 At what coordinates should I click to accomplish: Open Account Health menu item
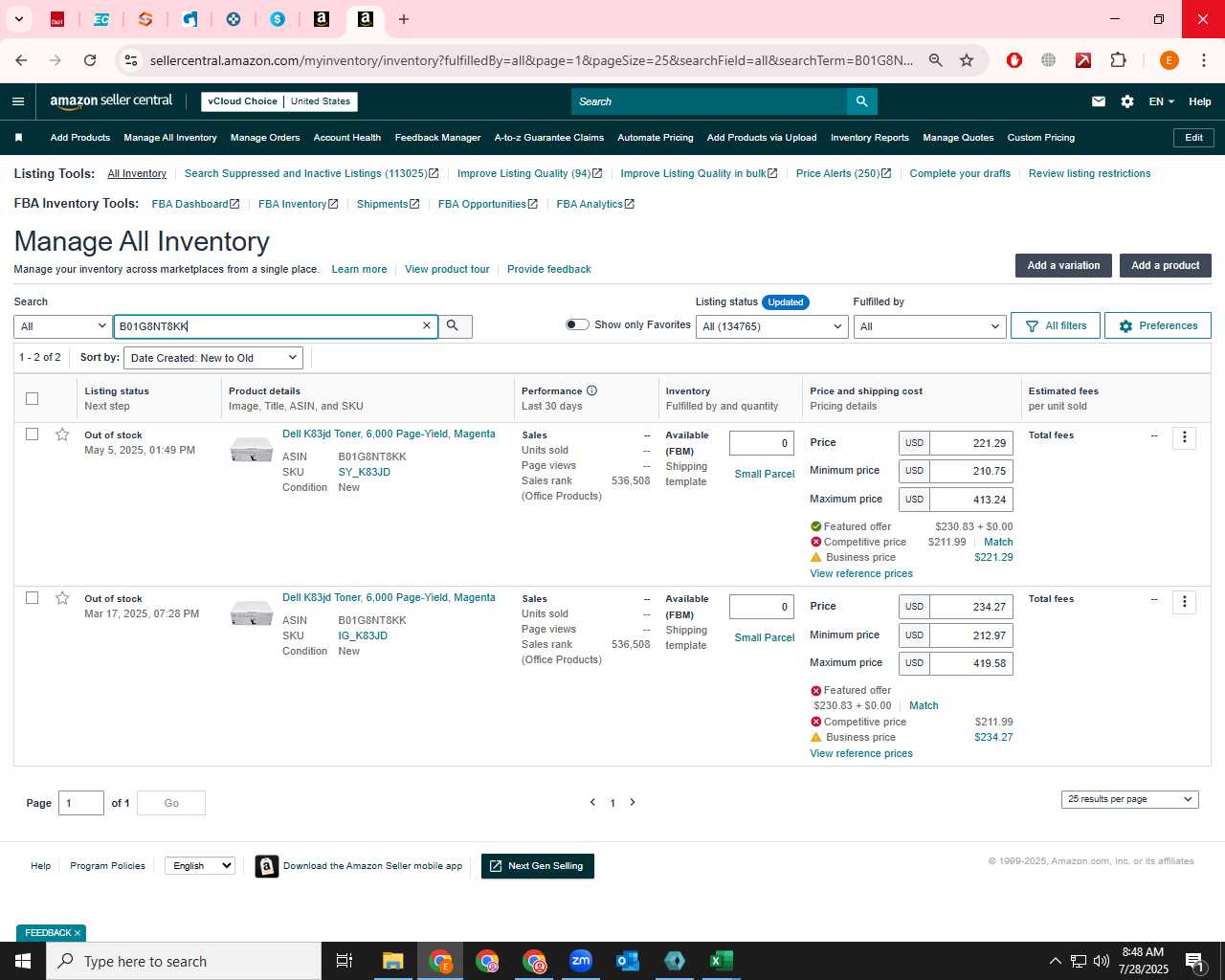point(347,138)
